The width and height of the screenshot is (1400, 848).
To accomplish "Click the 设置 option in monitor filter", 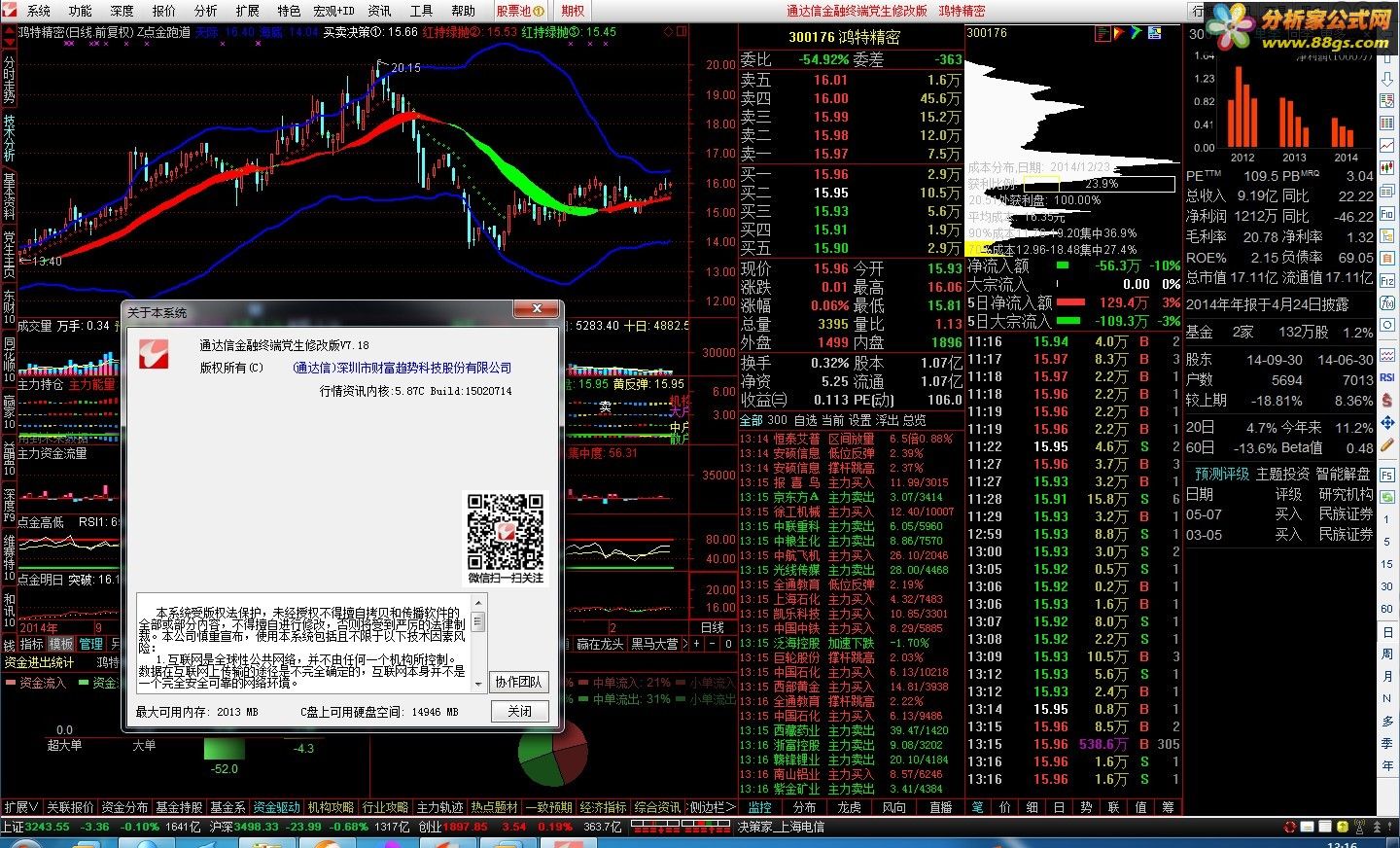I will [860, 420].
